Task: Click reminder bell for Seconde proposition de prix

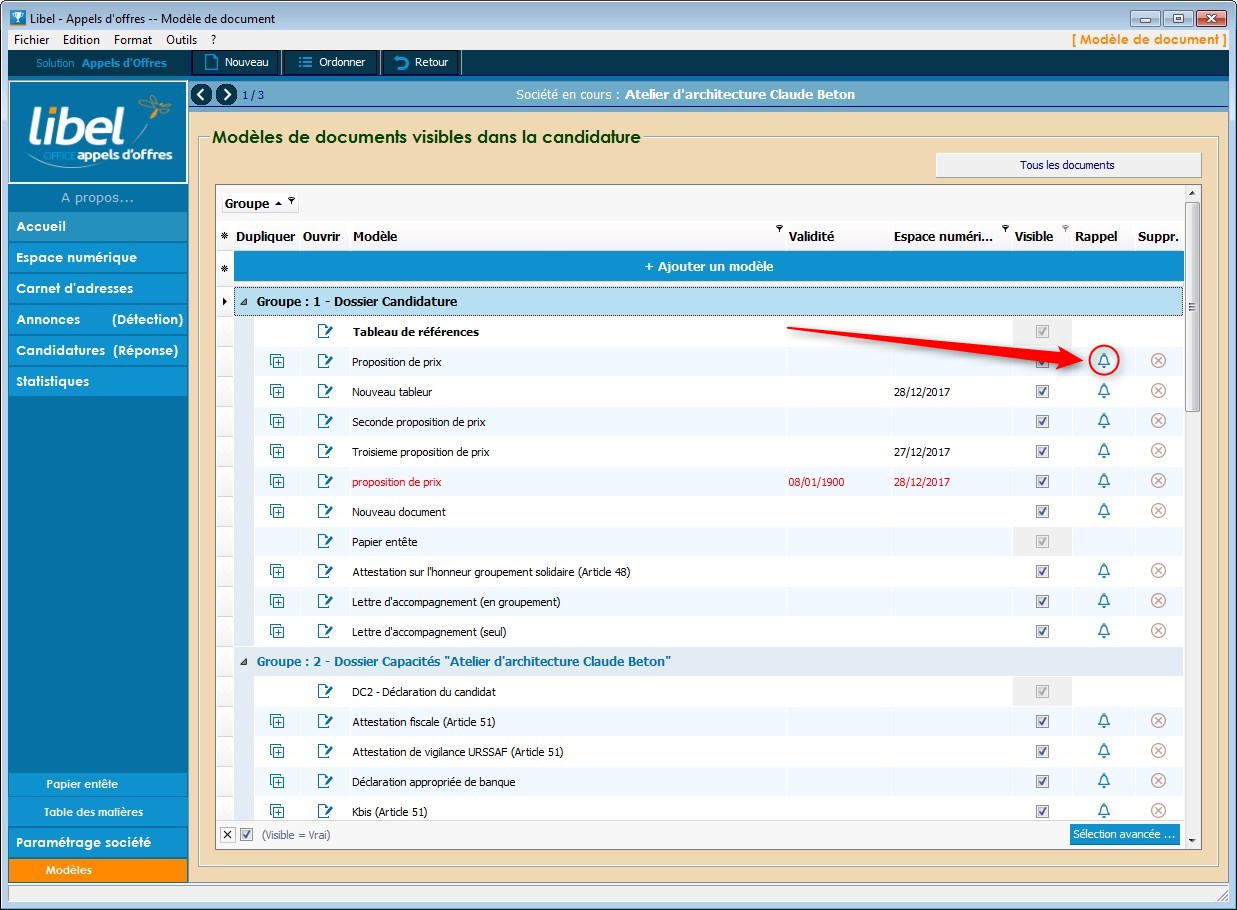Action: [1104, 421]
